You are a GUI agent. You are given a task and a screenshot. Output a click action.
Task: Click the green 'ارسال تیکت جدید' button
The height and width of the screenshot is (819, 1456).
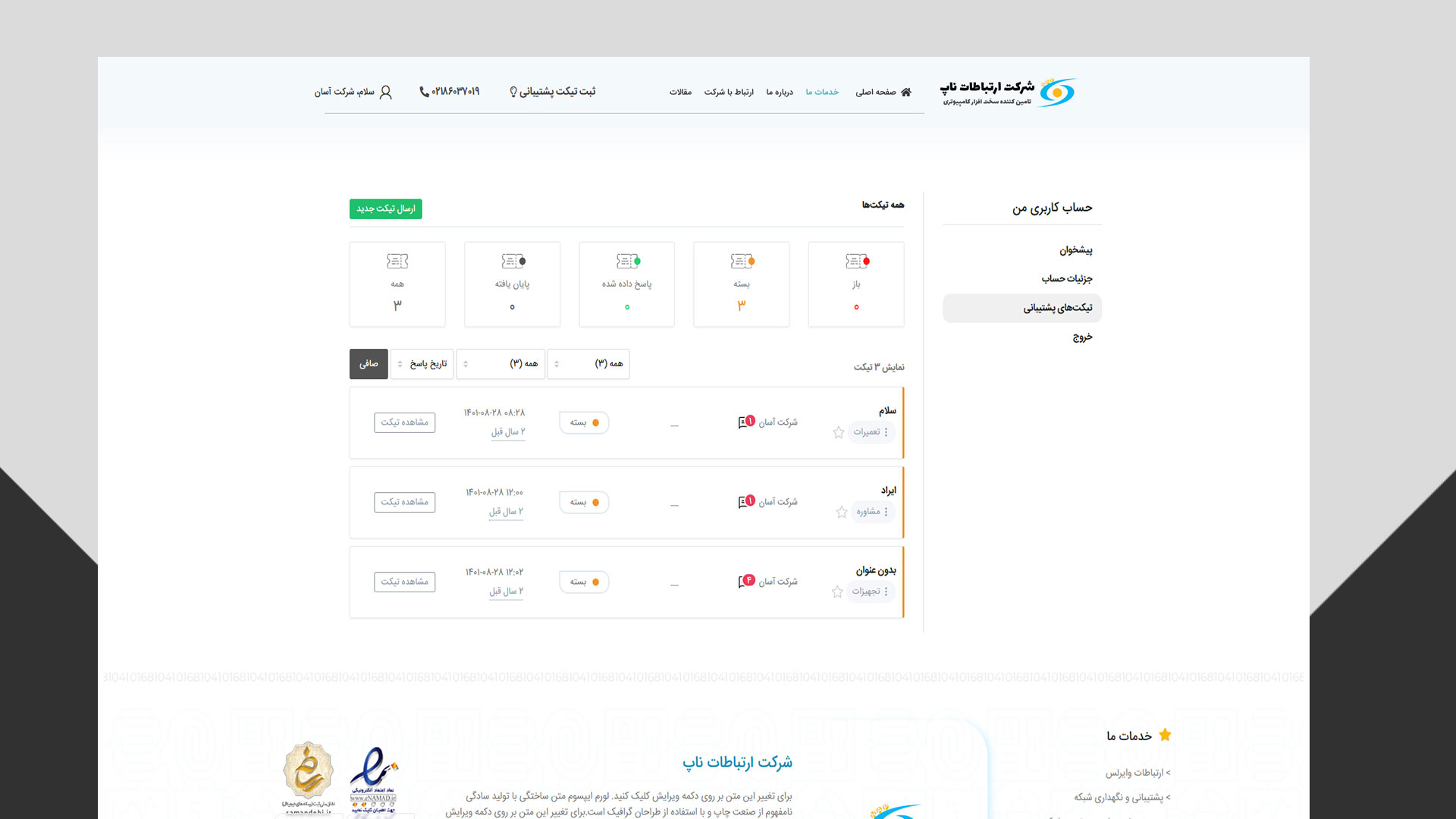[x=385, y=209]
